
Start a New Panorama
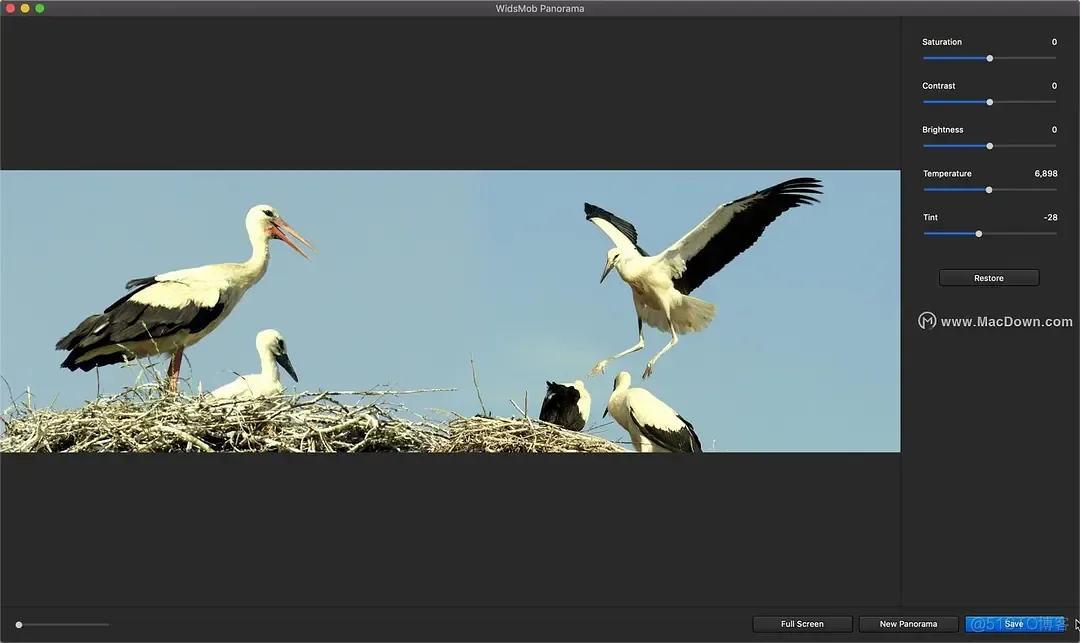(x=908, y=624)
